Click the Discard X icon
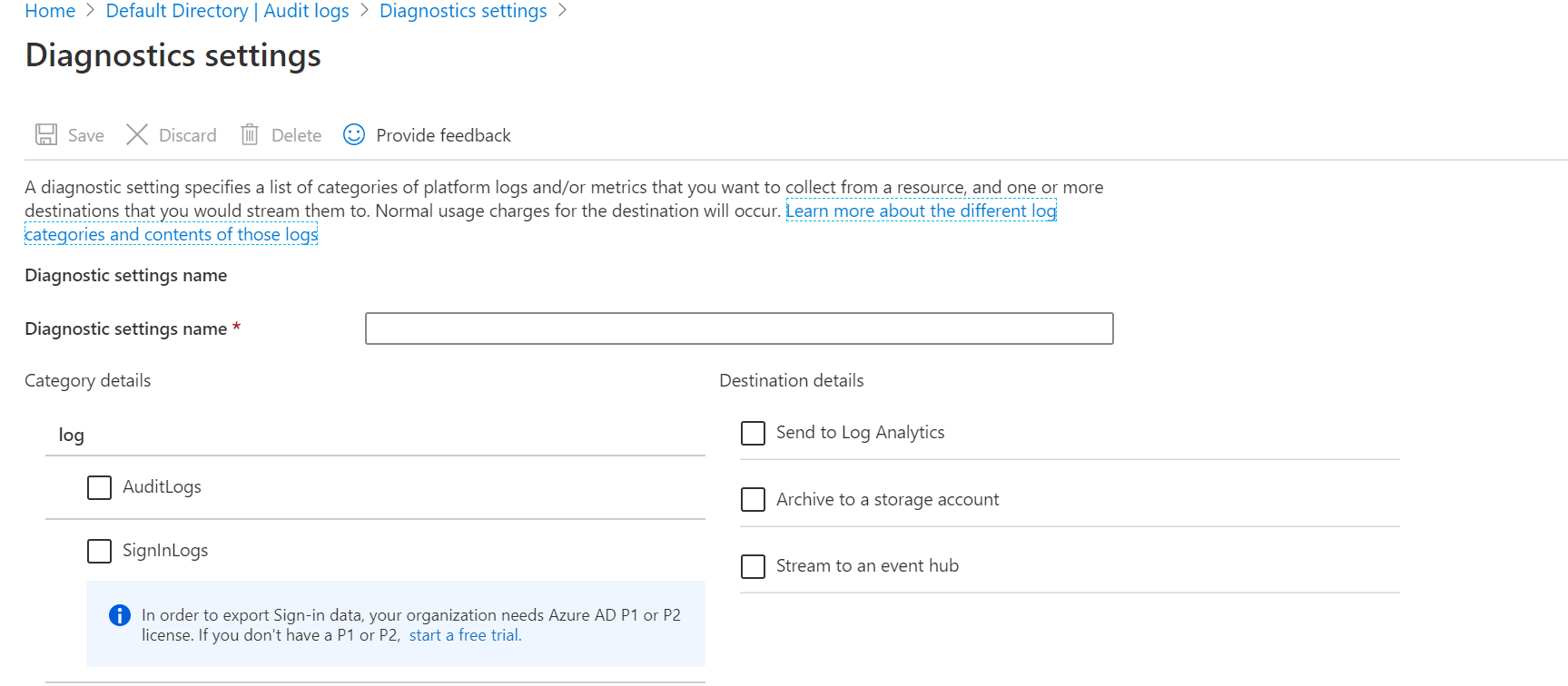Screen dimensions: 1568x686 tap(137, 135)
